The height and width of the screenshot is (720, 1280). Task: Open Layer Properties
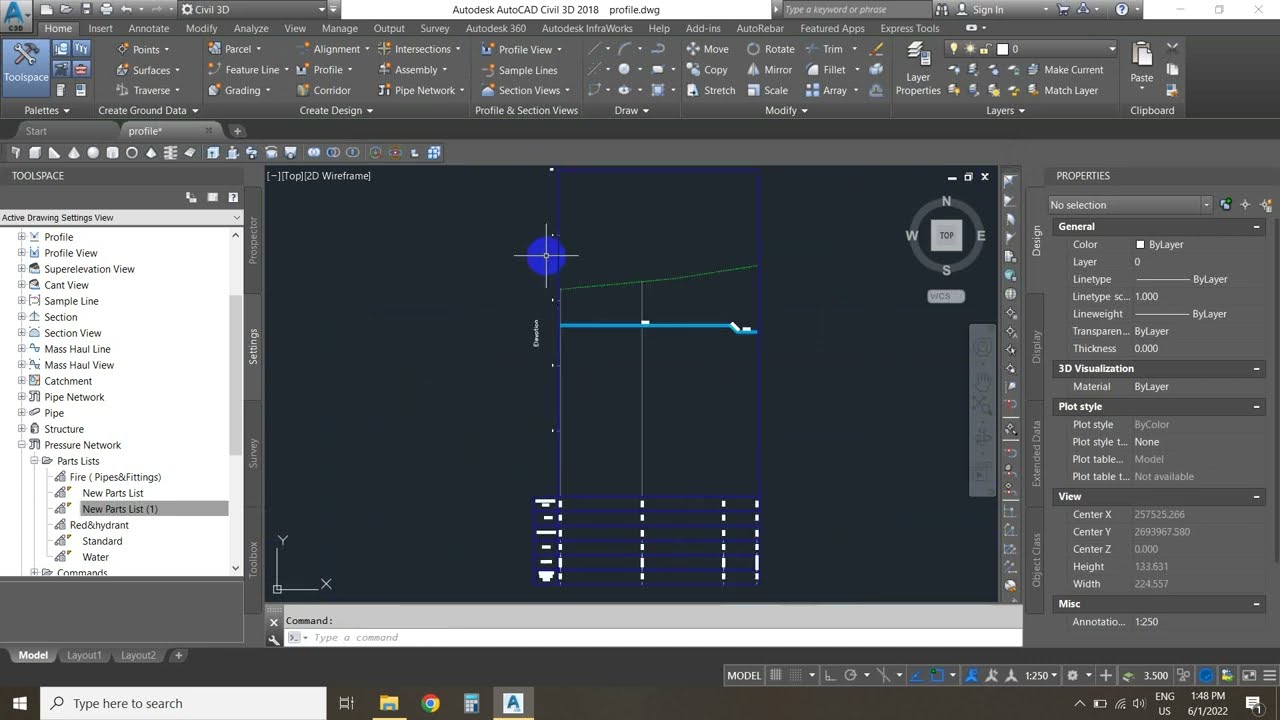pos(918,69)
